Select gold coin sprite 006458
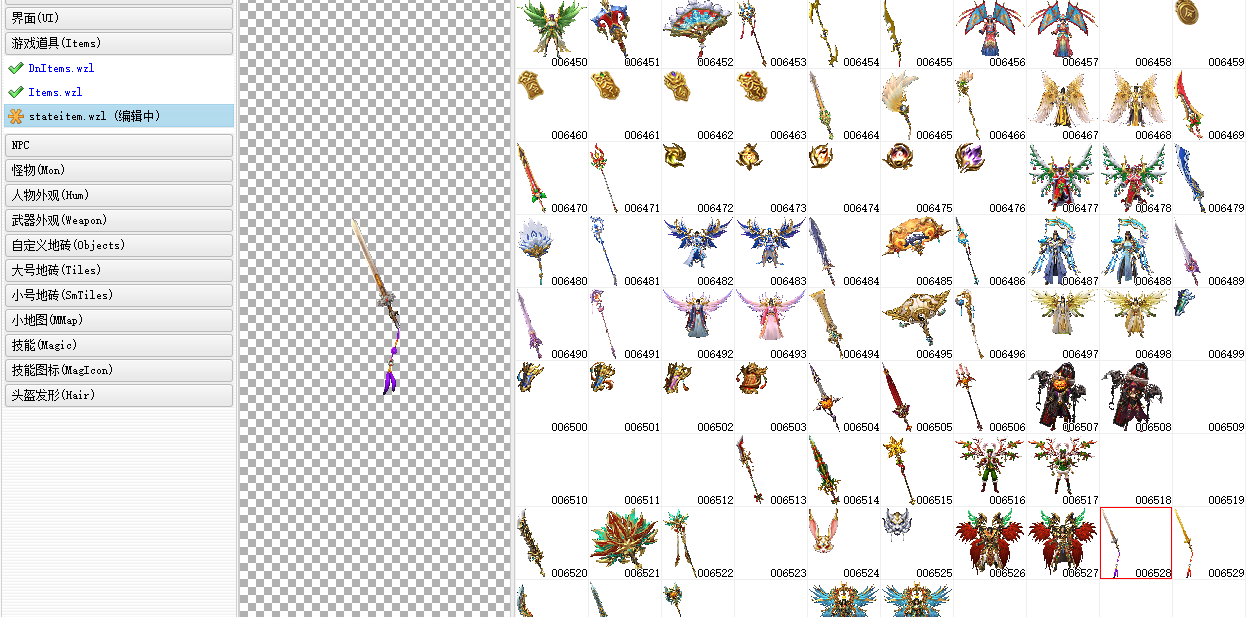The image size is (1256, 617). click(1188, 18)
